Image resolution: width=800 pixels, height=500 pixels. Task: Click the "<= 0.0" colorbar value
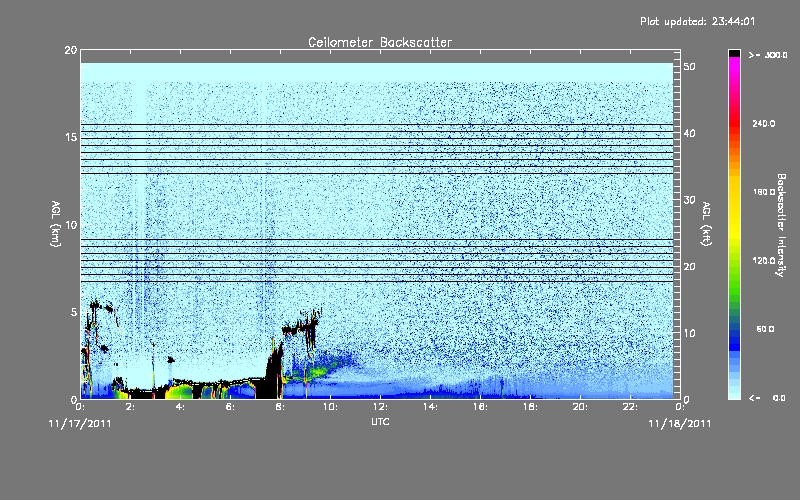click(x=768, y=398)
